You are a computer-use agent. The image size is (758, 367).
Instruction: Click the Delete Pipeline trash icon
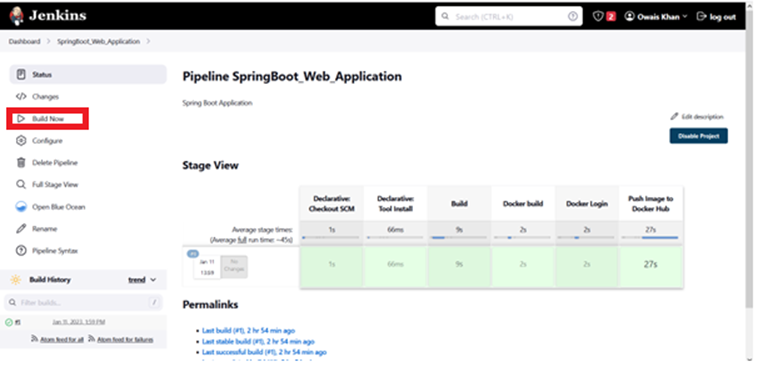click(x=21, y=162)
